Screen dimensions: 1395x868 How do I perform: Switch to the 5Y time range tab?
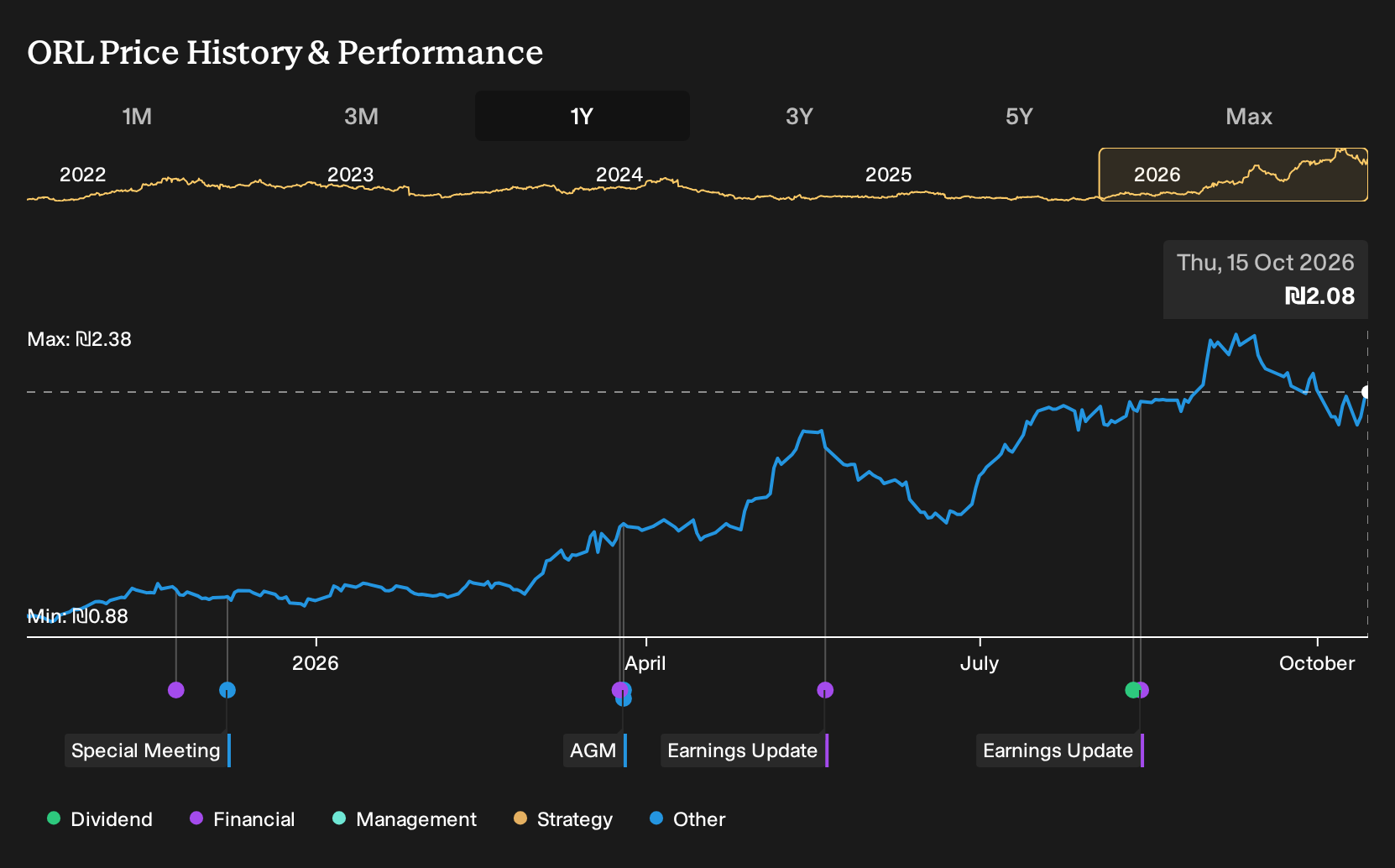tap(1019, 116)
